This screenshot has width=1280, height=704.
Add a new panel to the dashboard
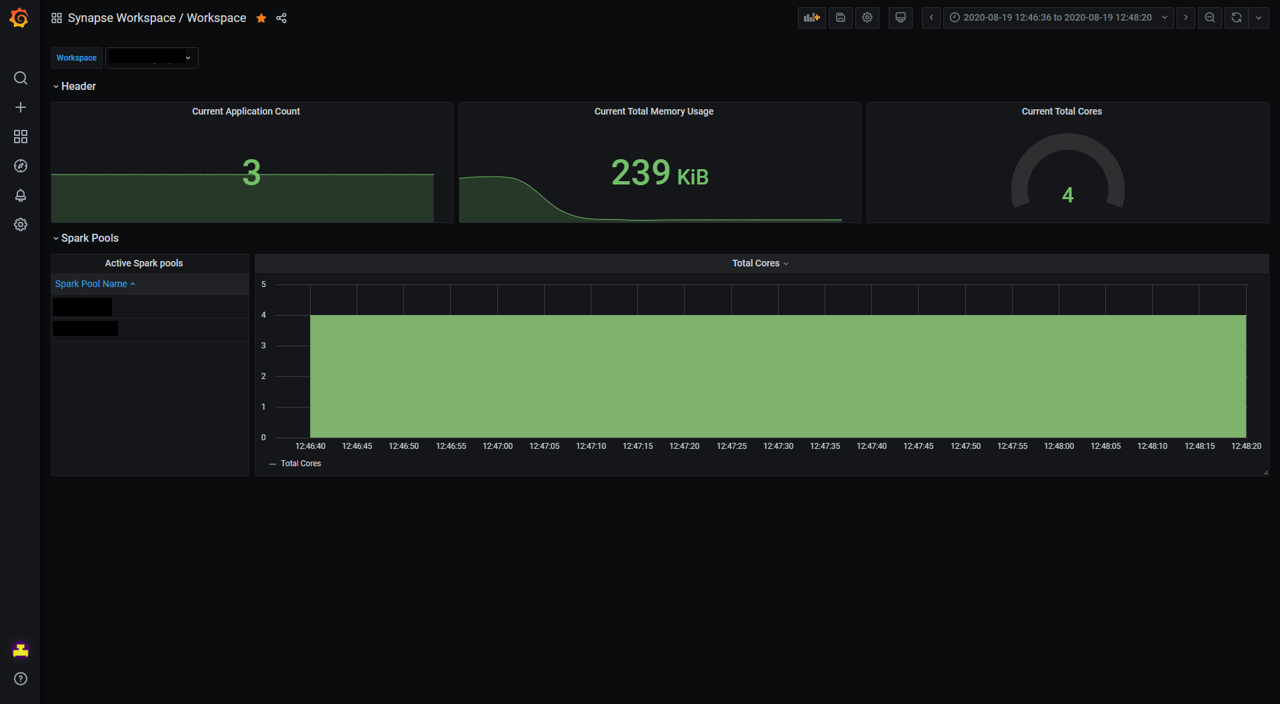[x=812, y=17]
